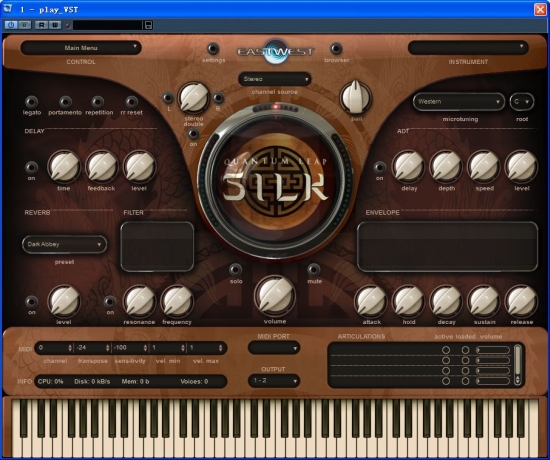Click the ADT delay knob
550x460 pixels.
point(408,167)
